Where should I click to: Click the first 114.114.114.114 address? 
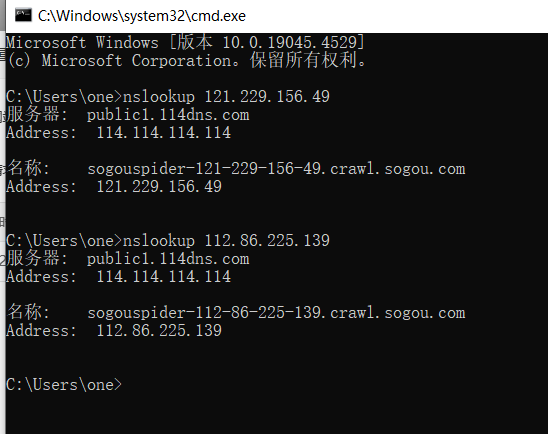coord(164,132)
